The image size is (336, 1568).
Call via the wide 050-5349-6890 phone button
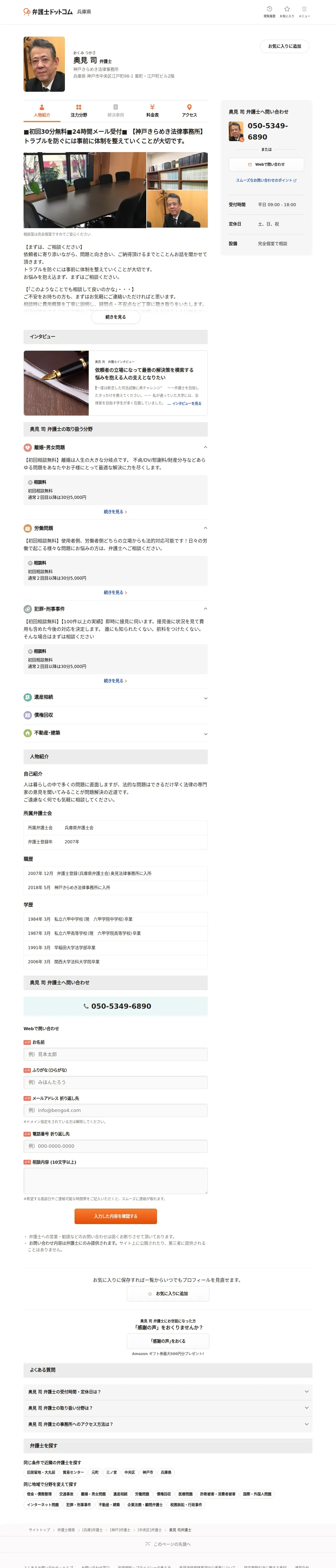coord(116,1006)
